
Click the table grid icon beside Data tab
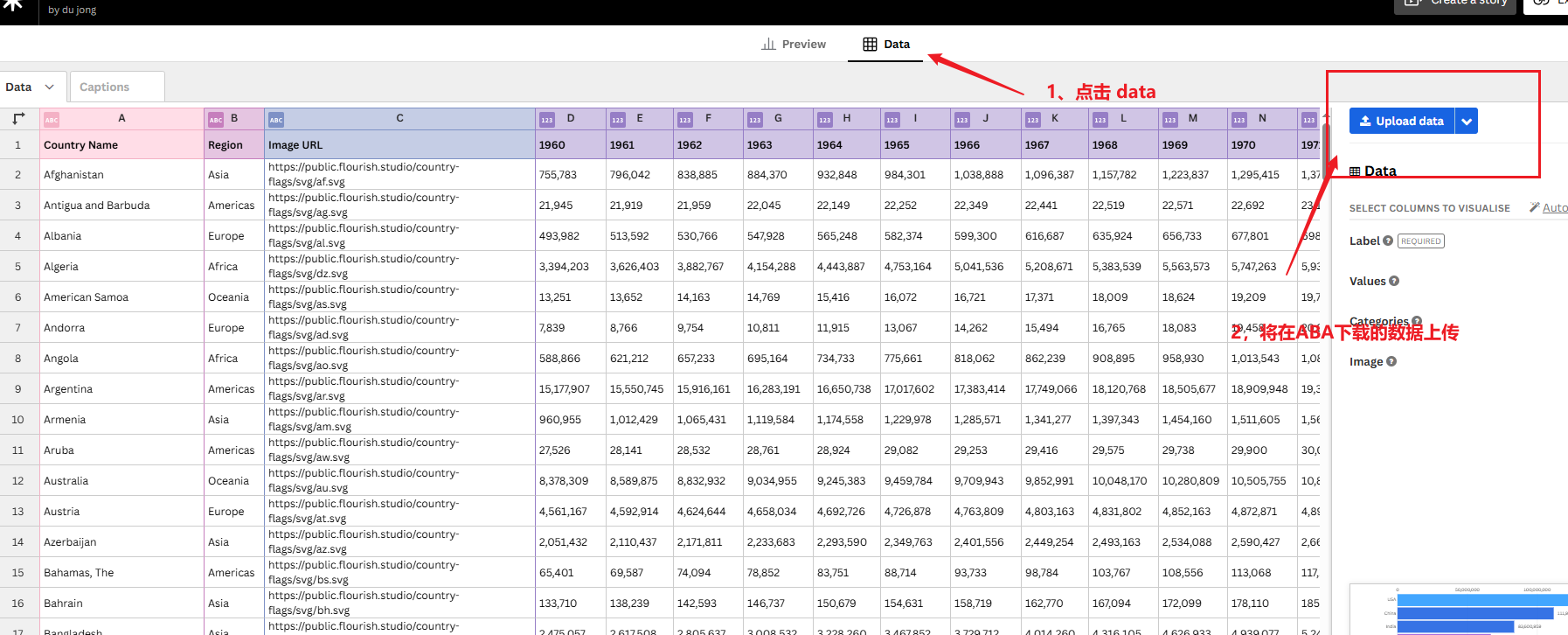[870, 44]
